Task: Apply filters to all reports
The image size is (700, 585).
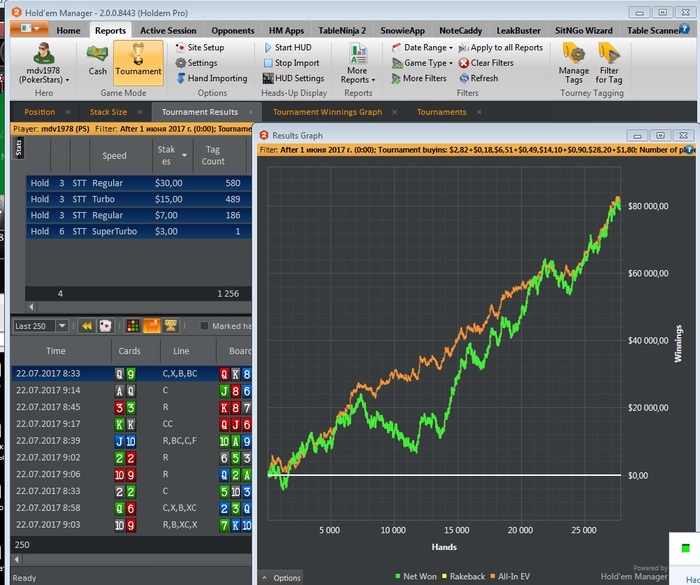Action: pyautogui.click(x=500, y=47)
